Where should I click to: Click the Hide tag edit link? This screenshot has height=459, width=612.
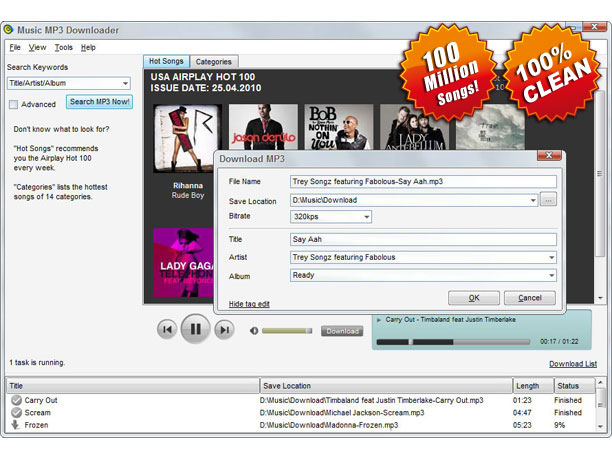click(x=249, y=303)
